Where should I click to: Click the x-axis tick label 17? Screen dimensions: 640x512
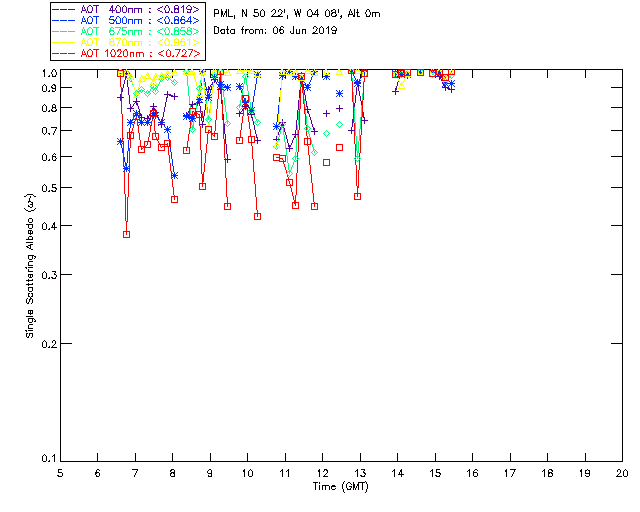coord(510,472)
